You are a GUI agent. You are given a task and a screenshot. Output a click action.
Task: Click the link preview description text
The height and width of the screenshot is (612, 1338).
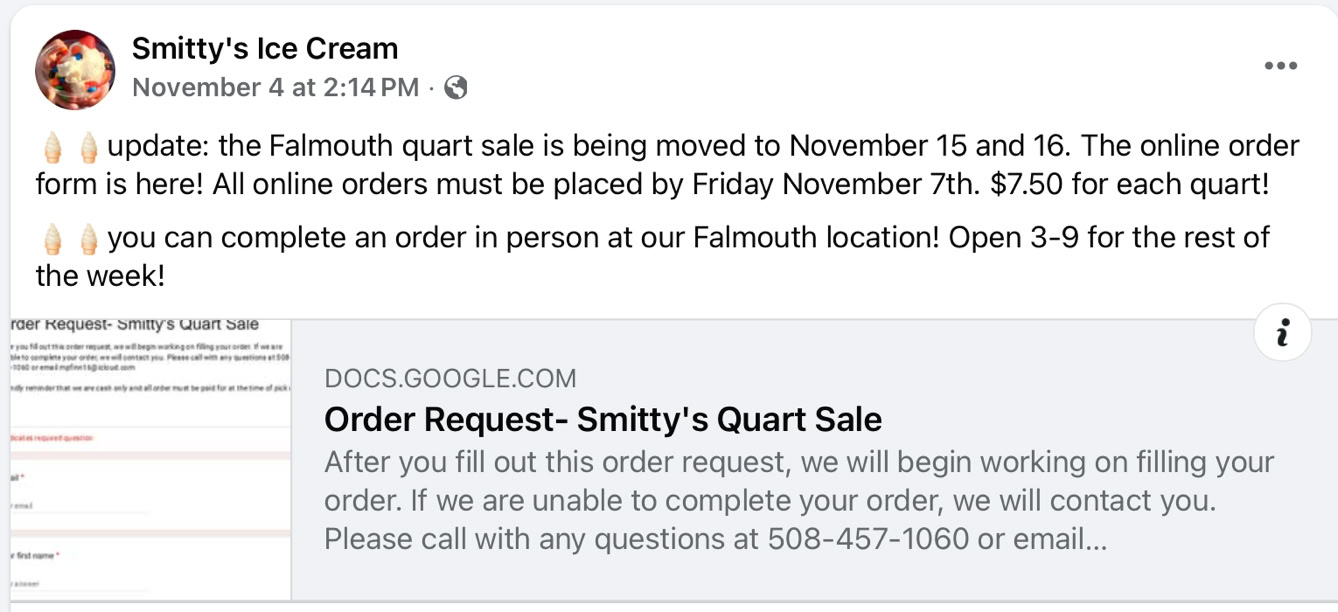(x=798, y=500)
